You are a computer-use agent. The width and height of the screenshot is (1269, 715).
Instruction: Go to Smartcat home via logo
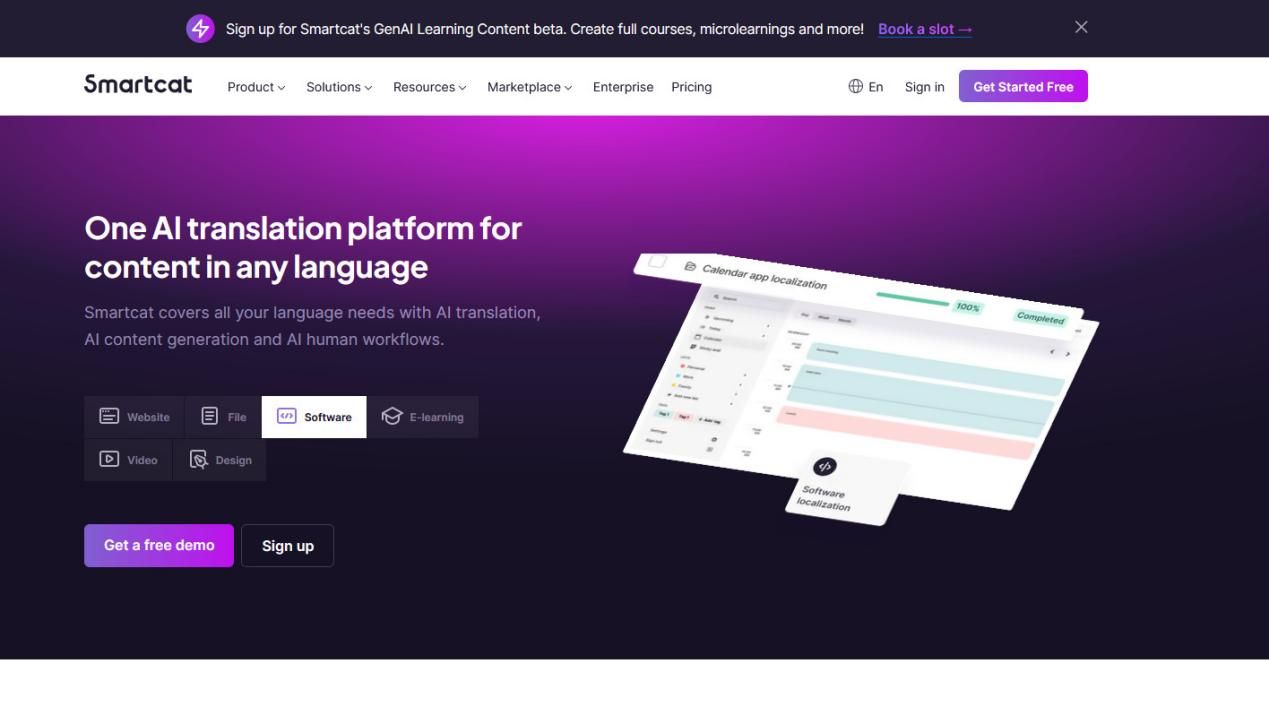pyautogui.click(x=138, y=85)
